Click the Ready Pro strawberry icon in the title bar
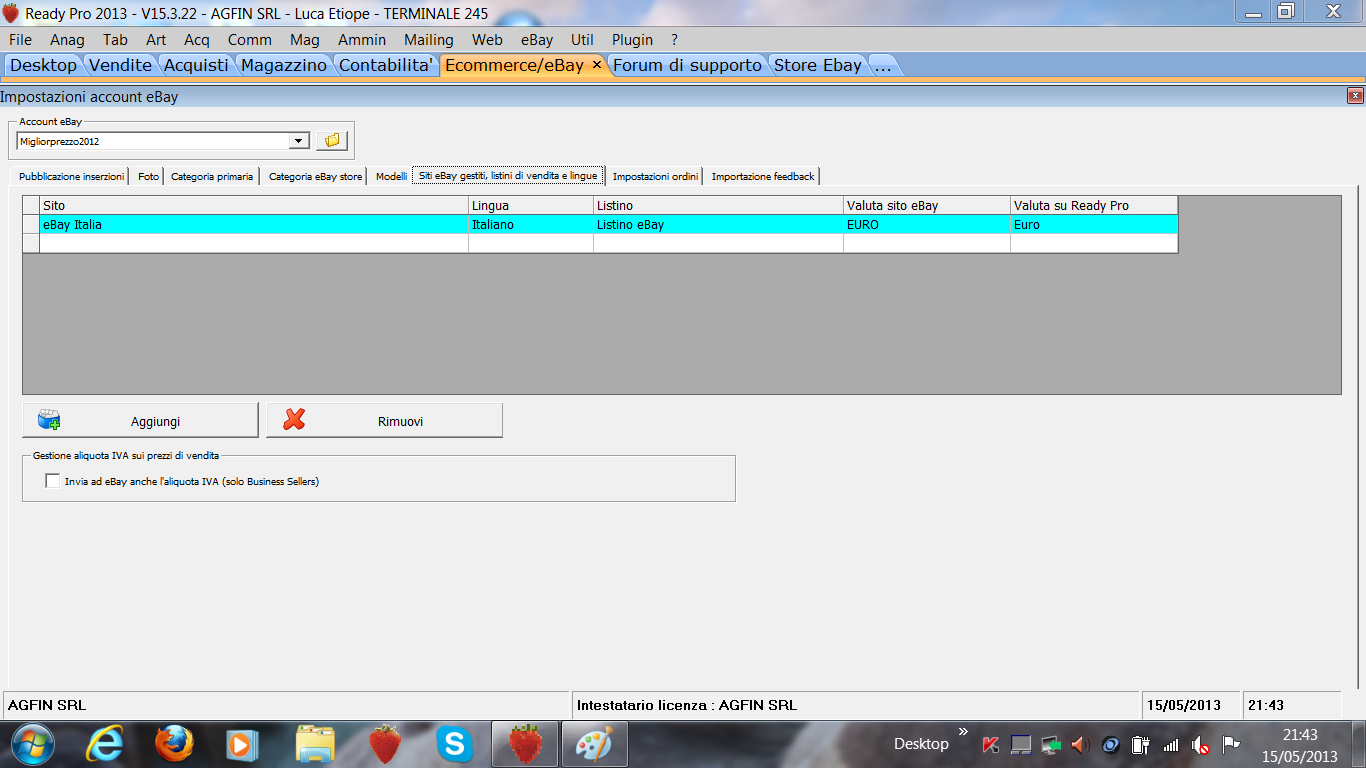This screenshot has height=768, width=1366. (x=11, y=13)
